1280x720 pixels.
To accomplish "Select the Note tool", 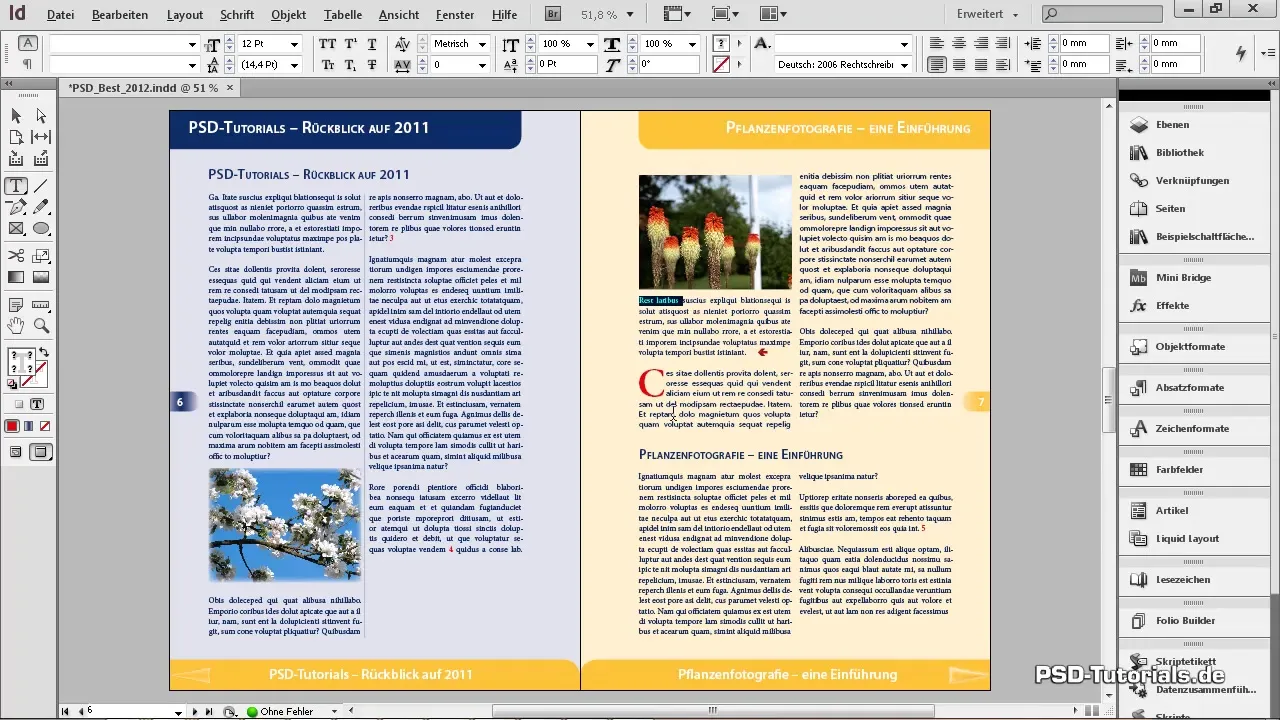I will [x=16, y=304].
